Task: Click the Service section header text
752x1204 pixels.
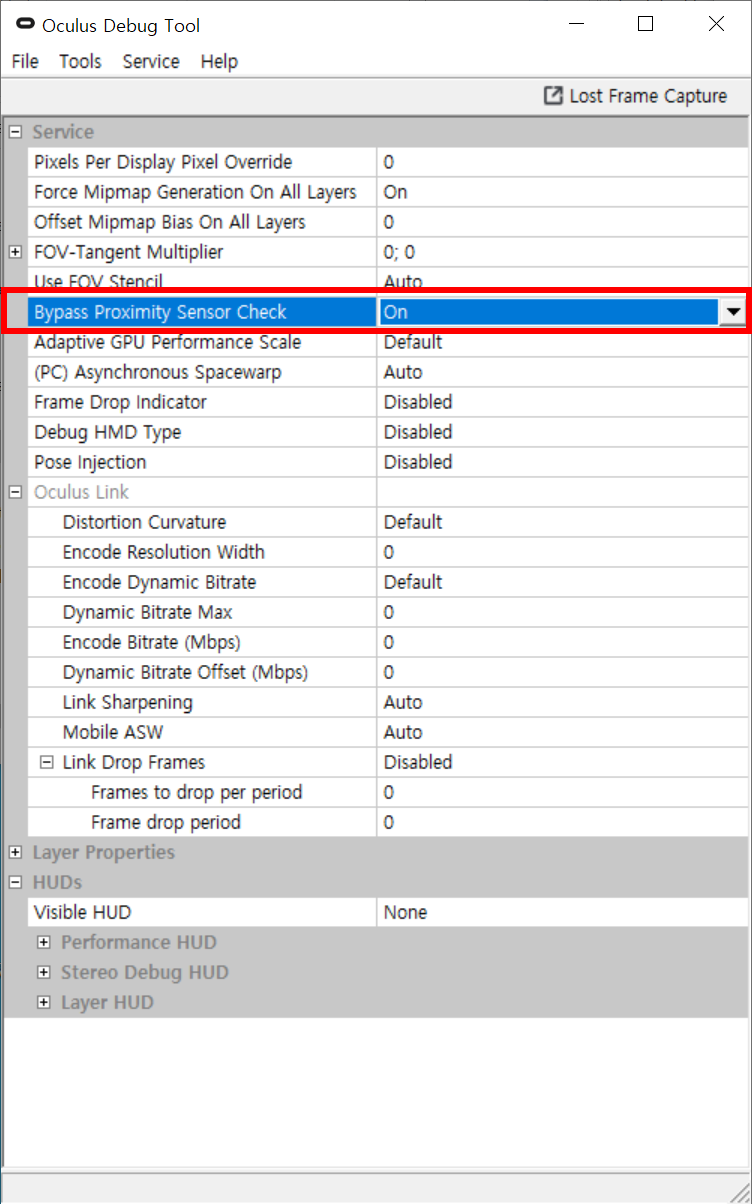Action: tap(63, 132)
